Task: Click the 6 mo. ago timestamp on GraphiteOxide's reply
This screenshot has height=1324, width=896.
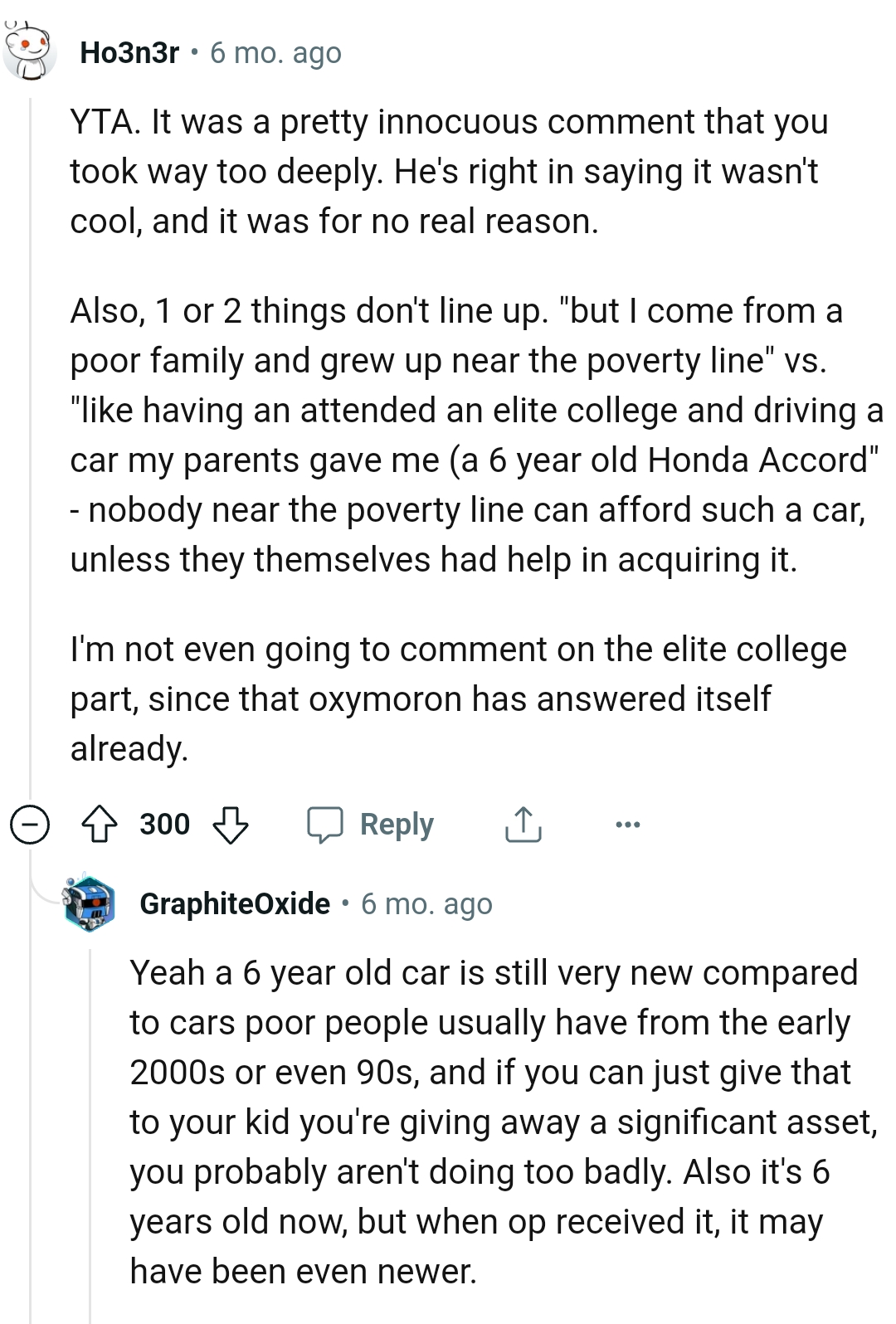Action: pos(427,905)
